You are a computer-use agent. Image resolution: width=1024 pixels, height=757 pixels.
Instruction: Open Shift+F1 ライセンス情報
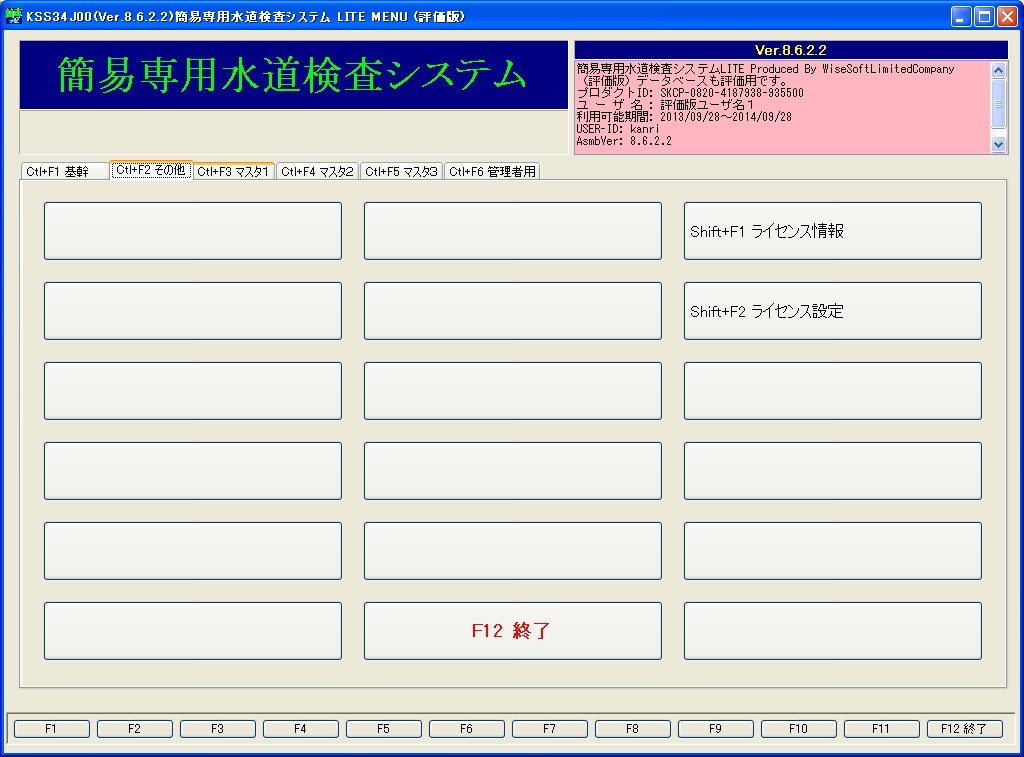pyautogui.click(x=833, y=231)
